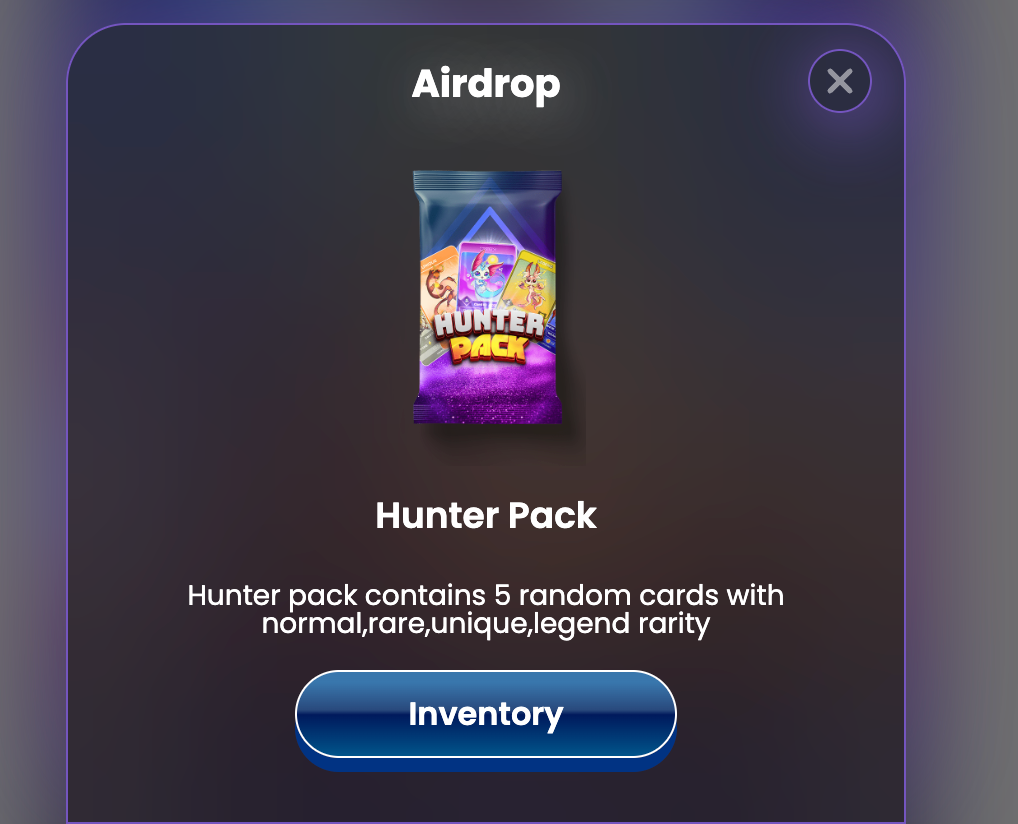Viewport: 1018px width, 824px height.
Task: Close the Airdrop dialog with the X
Action: 839,81
